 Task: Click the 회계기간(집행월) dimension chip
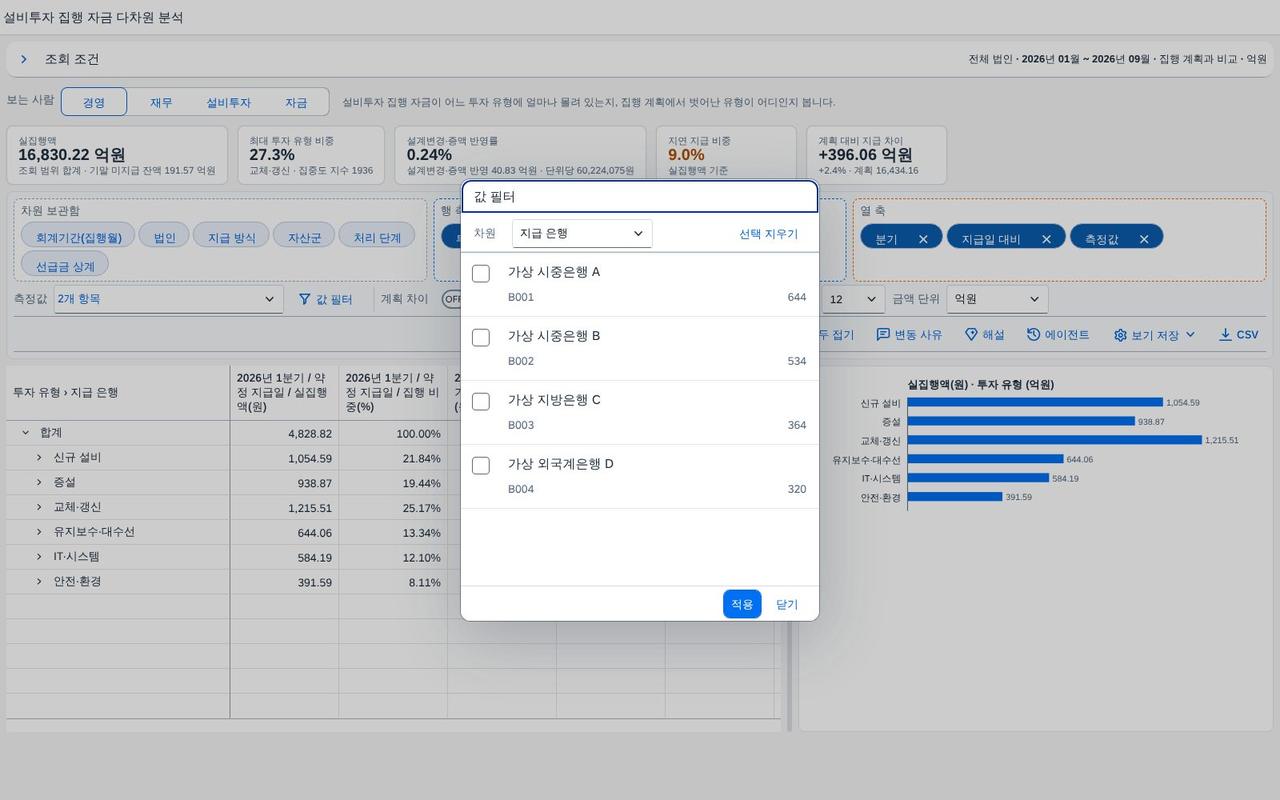point(78,237)
